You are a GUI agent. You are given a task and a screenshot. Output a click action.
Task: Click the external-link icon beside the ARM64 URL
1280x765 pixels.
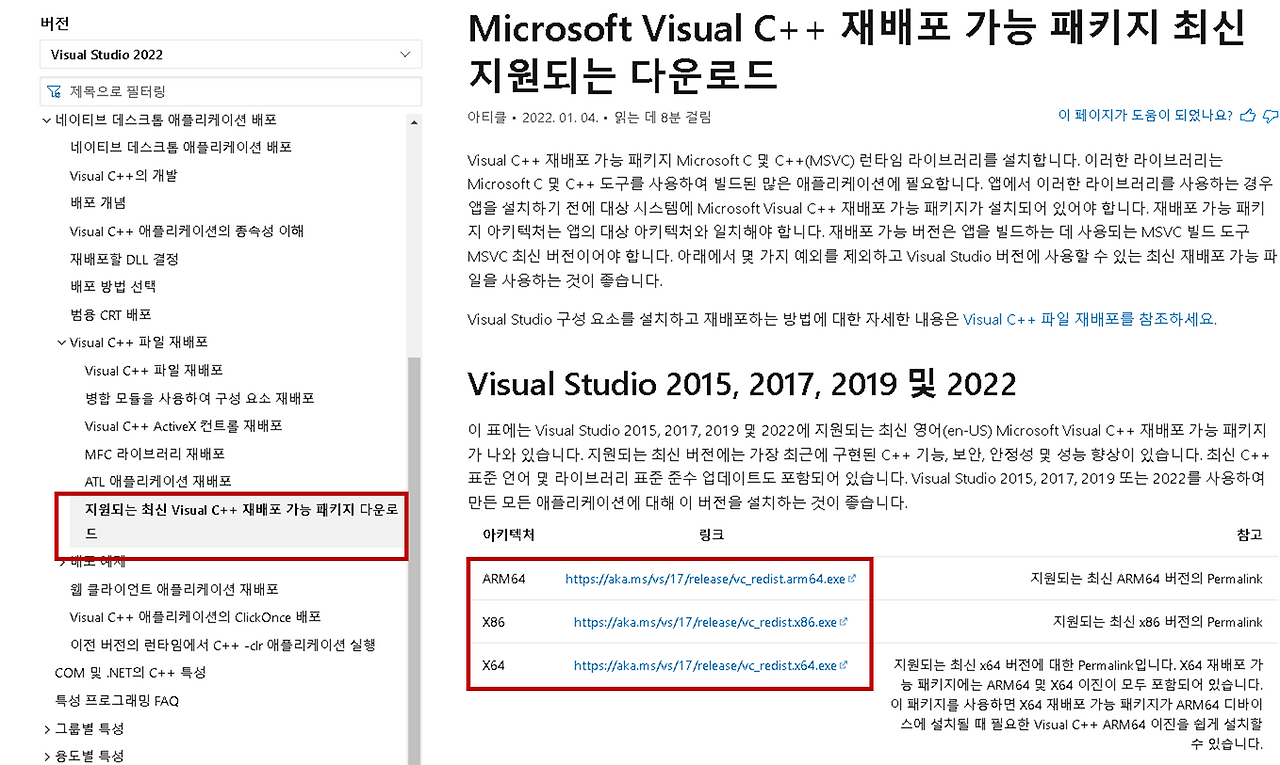[x=851, y=577]
